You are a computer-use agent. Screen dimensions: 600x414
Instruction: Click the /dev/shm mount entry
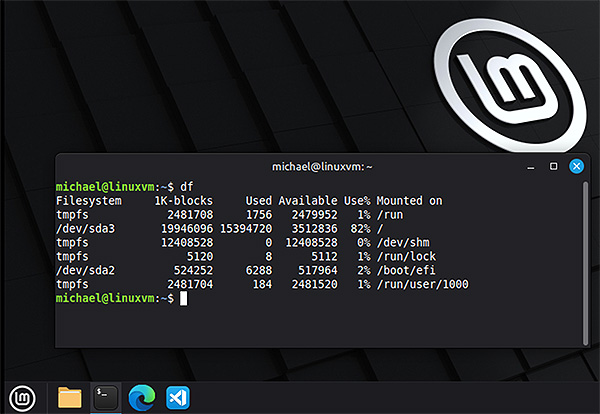coord(403,243)
